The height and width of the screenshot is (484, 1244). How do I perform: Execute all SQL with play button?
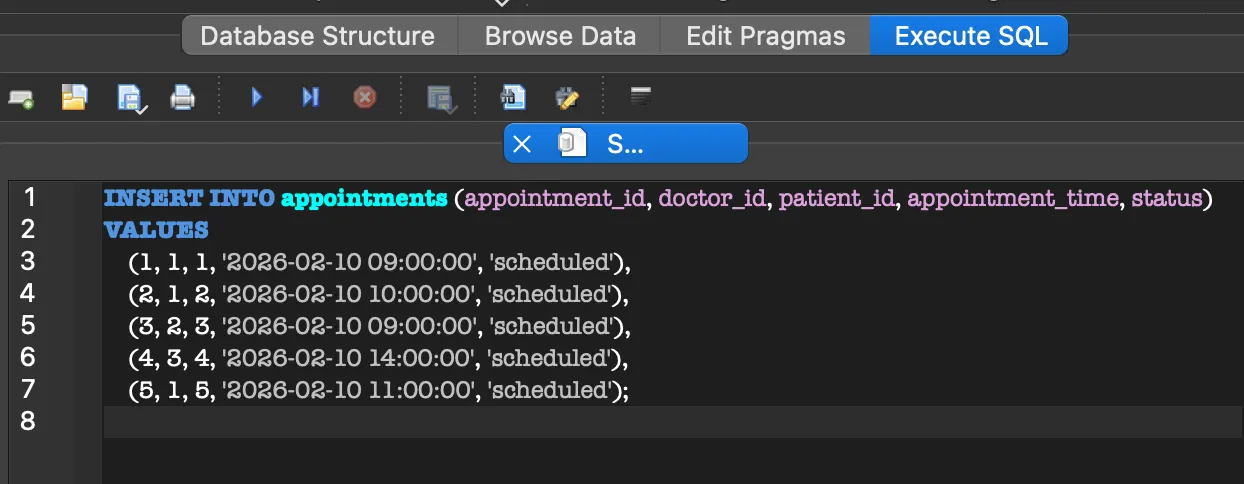pos(257,97)
